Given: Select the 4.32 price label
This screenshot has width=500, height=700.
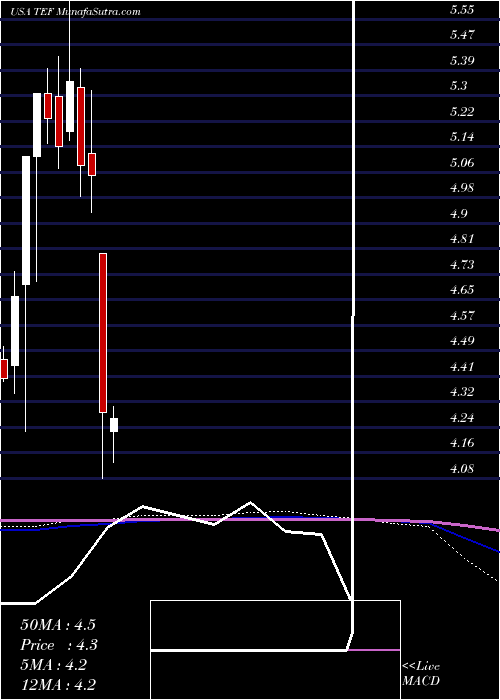Looking at the screenshot, I should 461,392.
